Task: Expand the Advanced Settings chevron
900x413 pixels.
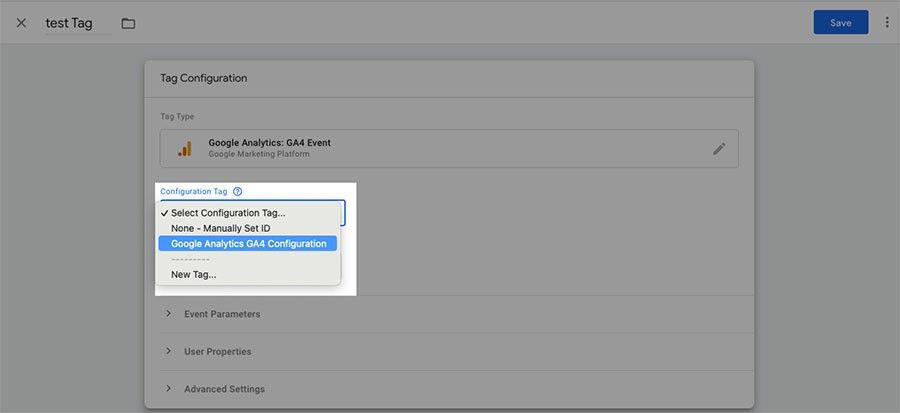Action: [x=168, y=388]
